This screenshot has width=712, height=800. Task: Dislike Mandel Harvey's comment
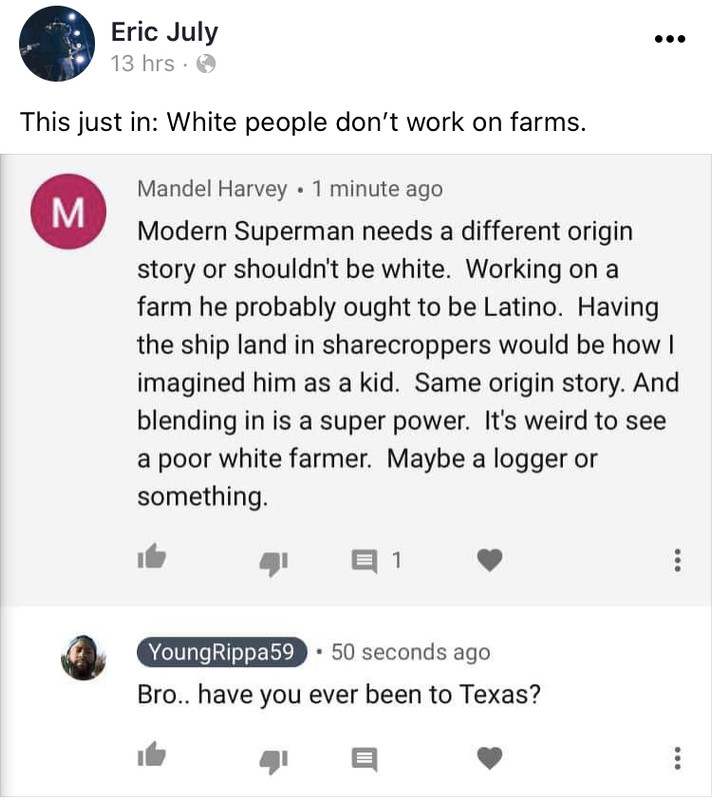click(x=273, y=562)
